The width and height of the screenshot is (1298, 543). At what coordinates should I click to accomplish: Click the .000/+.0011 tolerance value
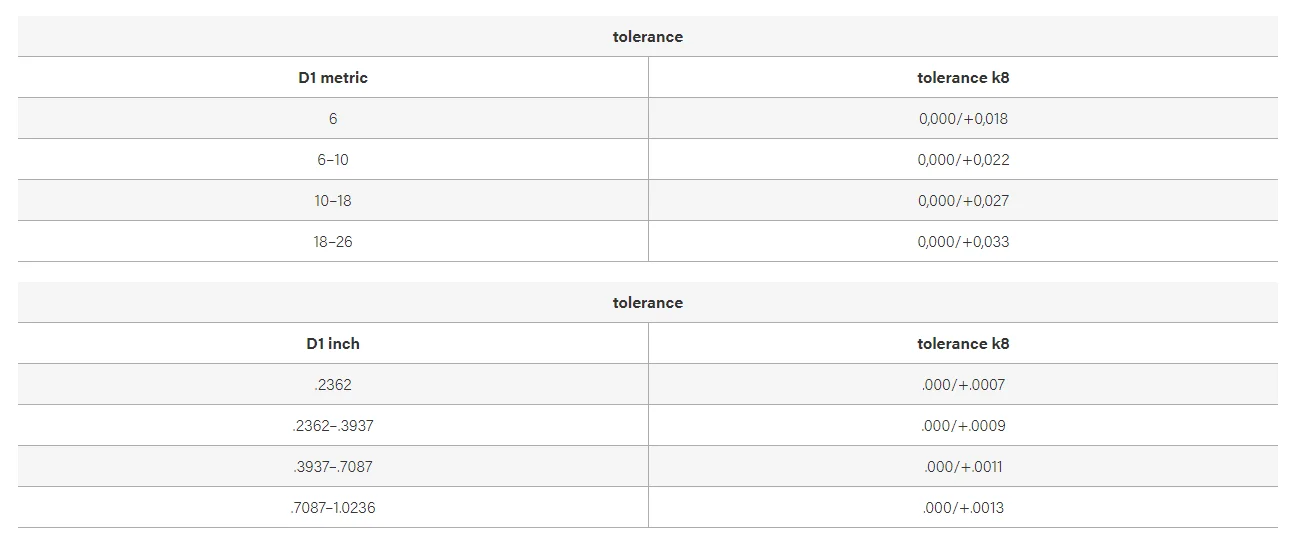coord(963,466)
